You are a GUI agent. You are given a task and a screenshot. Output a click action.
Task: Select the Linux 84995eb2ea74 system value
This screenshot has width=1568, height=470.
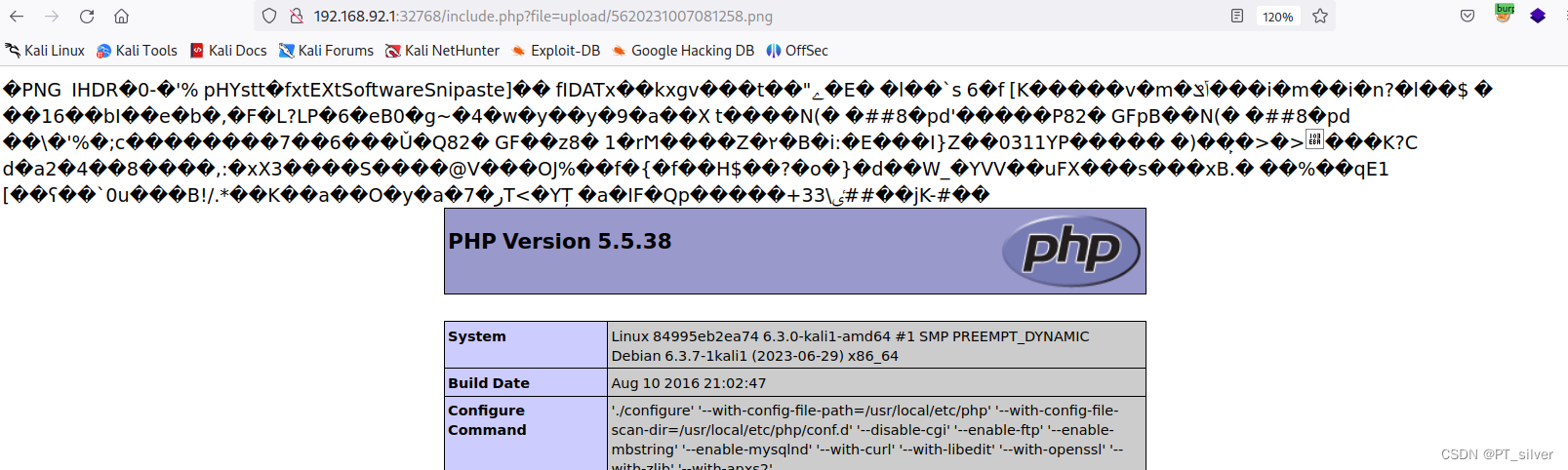(851, 346)
